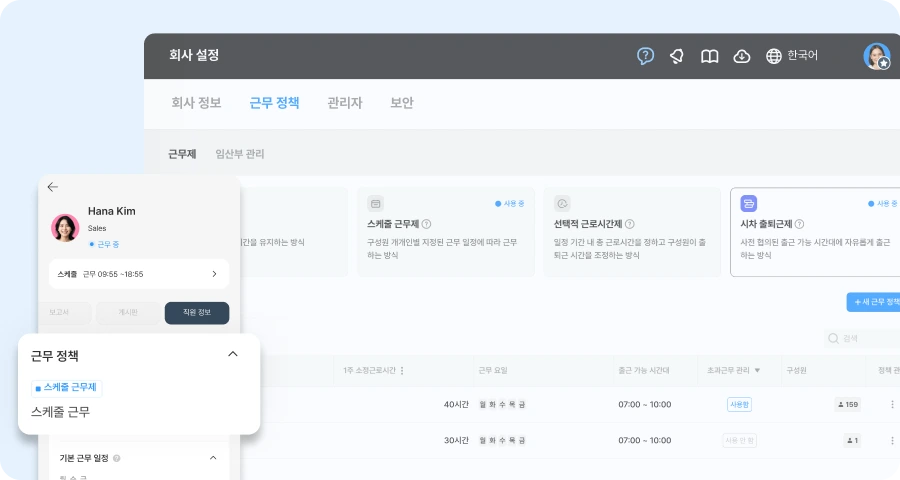Click 07:00 ~ 10:00 in the 40시간 row
The width and height of the screenshot is (900, 480).
(x=645, y=404)
